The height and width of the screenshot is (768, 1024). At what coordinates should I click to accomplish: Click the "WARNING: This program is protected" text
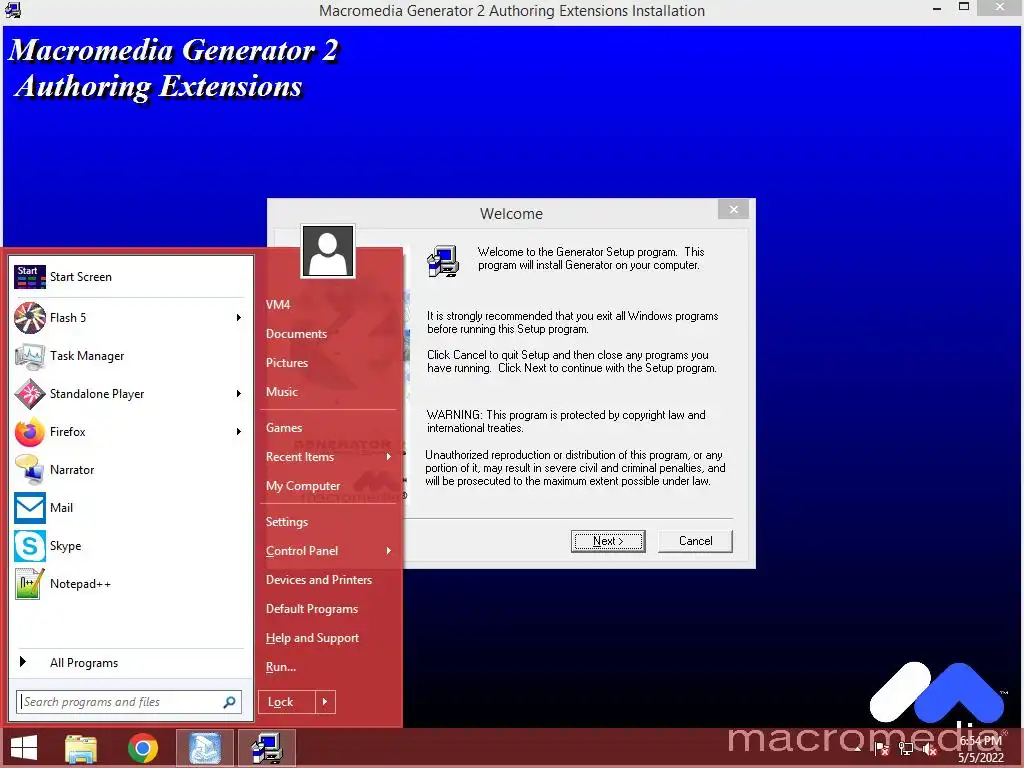point(566,421)
